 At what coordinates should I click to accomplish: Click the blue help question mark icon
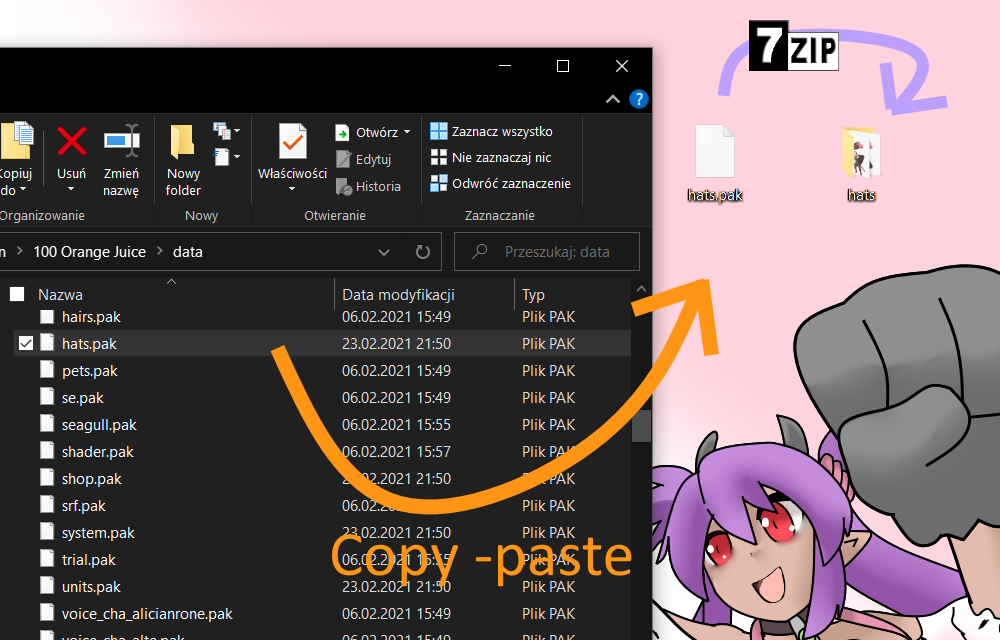pyautogui.click(x=638, y=99)
